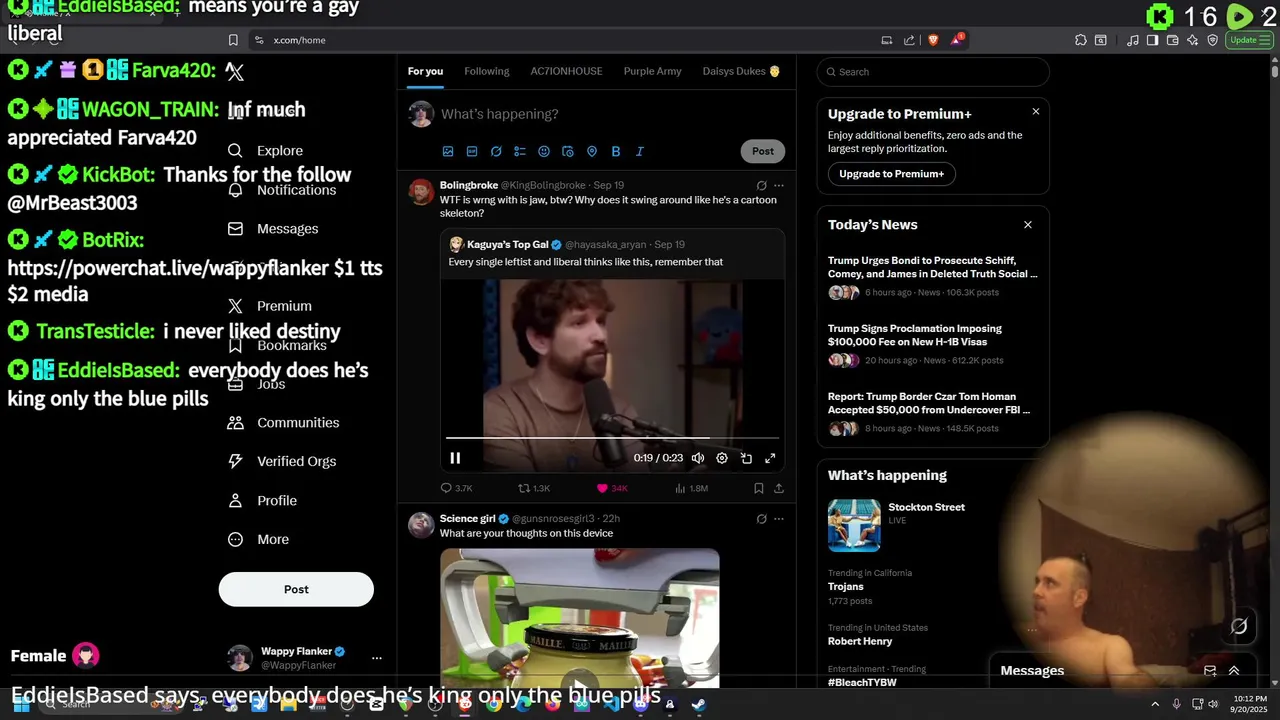Open news about H-1B visa fee
The height and width of the screenshot is (720, 1280).
(x=933, y=344)
